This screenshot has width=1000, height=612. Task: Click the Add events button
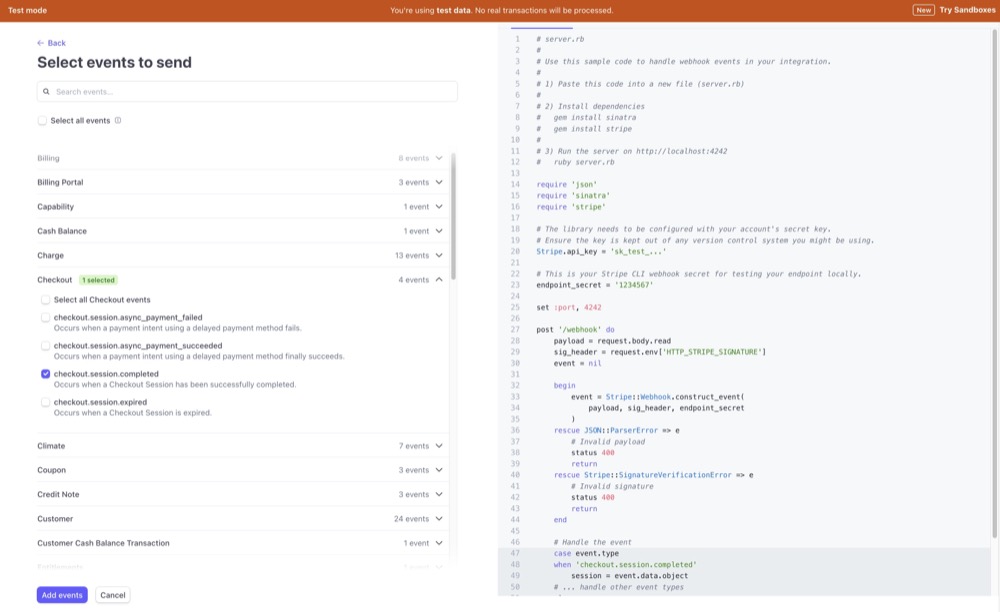coord(62,595)
